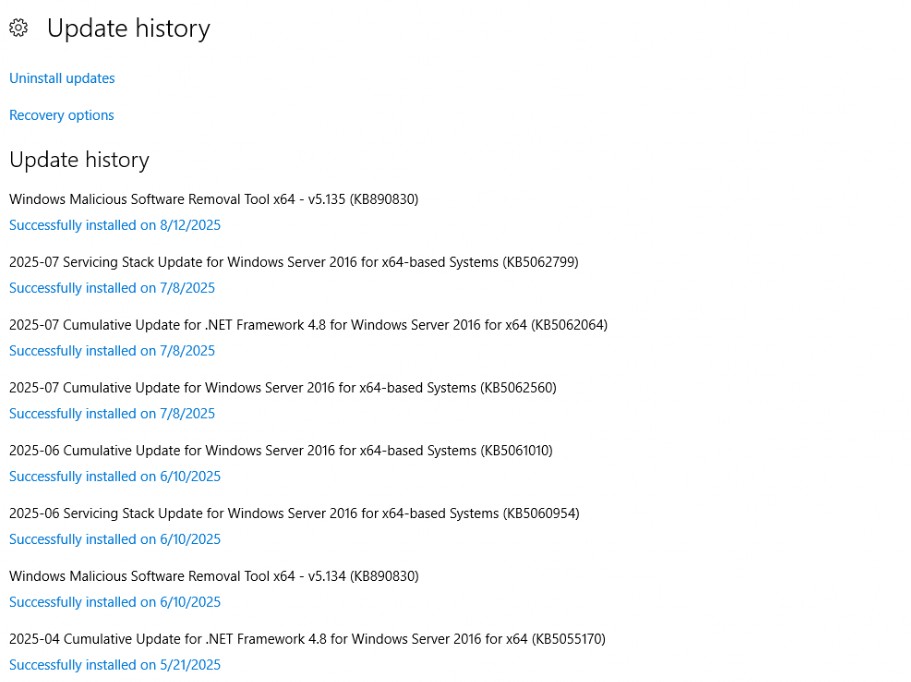The height and width of the screenshot is (682, 911).
Task: Click install status under Removal Tool v5.134
Action: click(115, 602)
